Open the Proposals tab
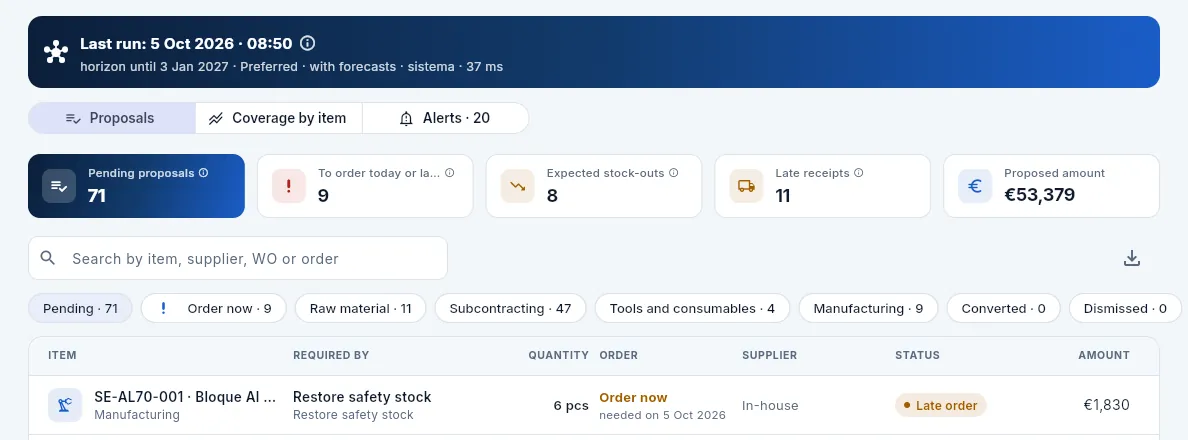The width and height of the screenshot is (1188, 440). (111, 118)
